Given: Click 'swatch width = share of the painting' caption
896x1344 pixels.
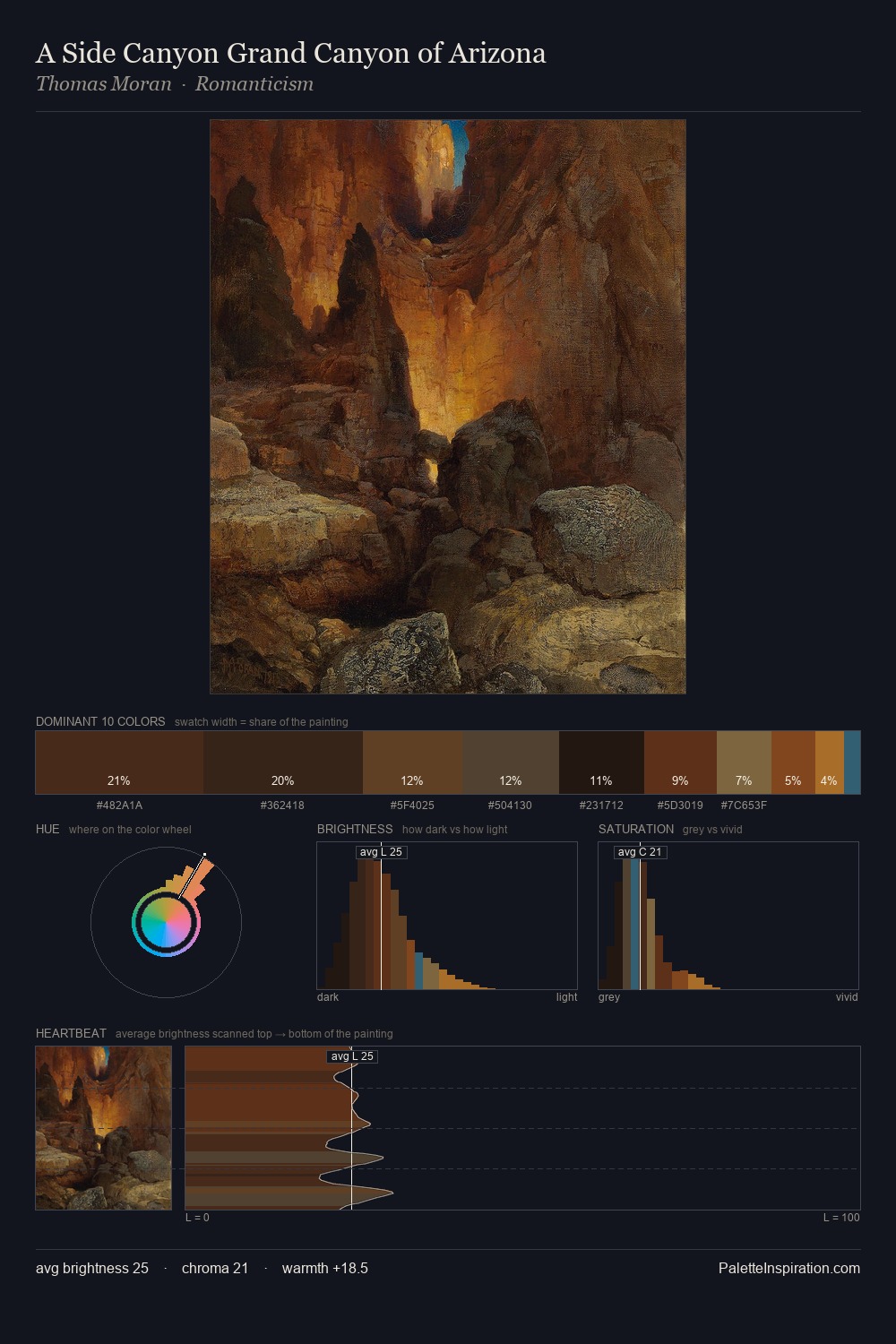Looking at the screenshot, I should click(x=262, y=722).
